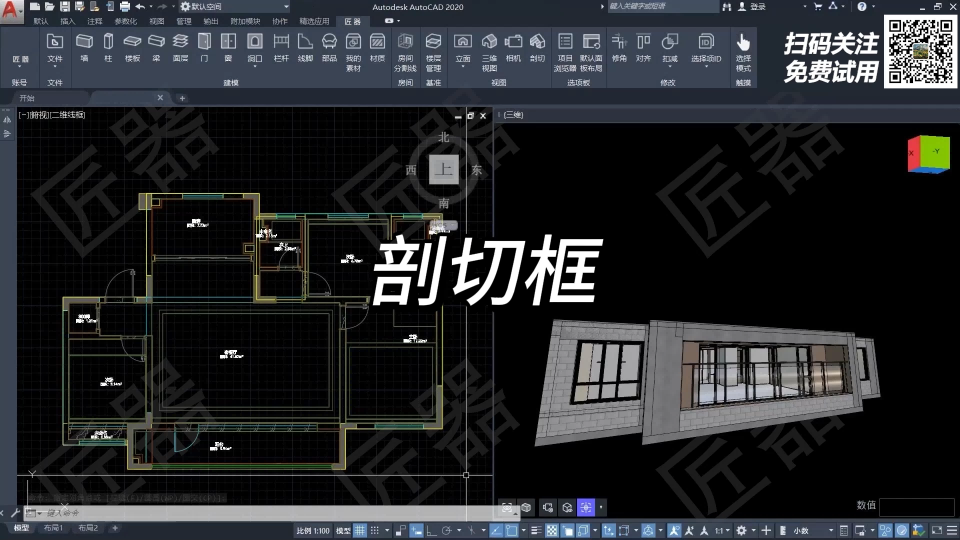This screenshot has height=540, width=960.
Task: Expand the 默认空间 workspace dropdown
Action: coord(287,7)
